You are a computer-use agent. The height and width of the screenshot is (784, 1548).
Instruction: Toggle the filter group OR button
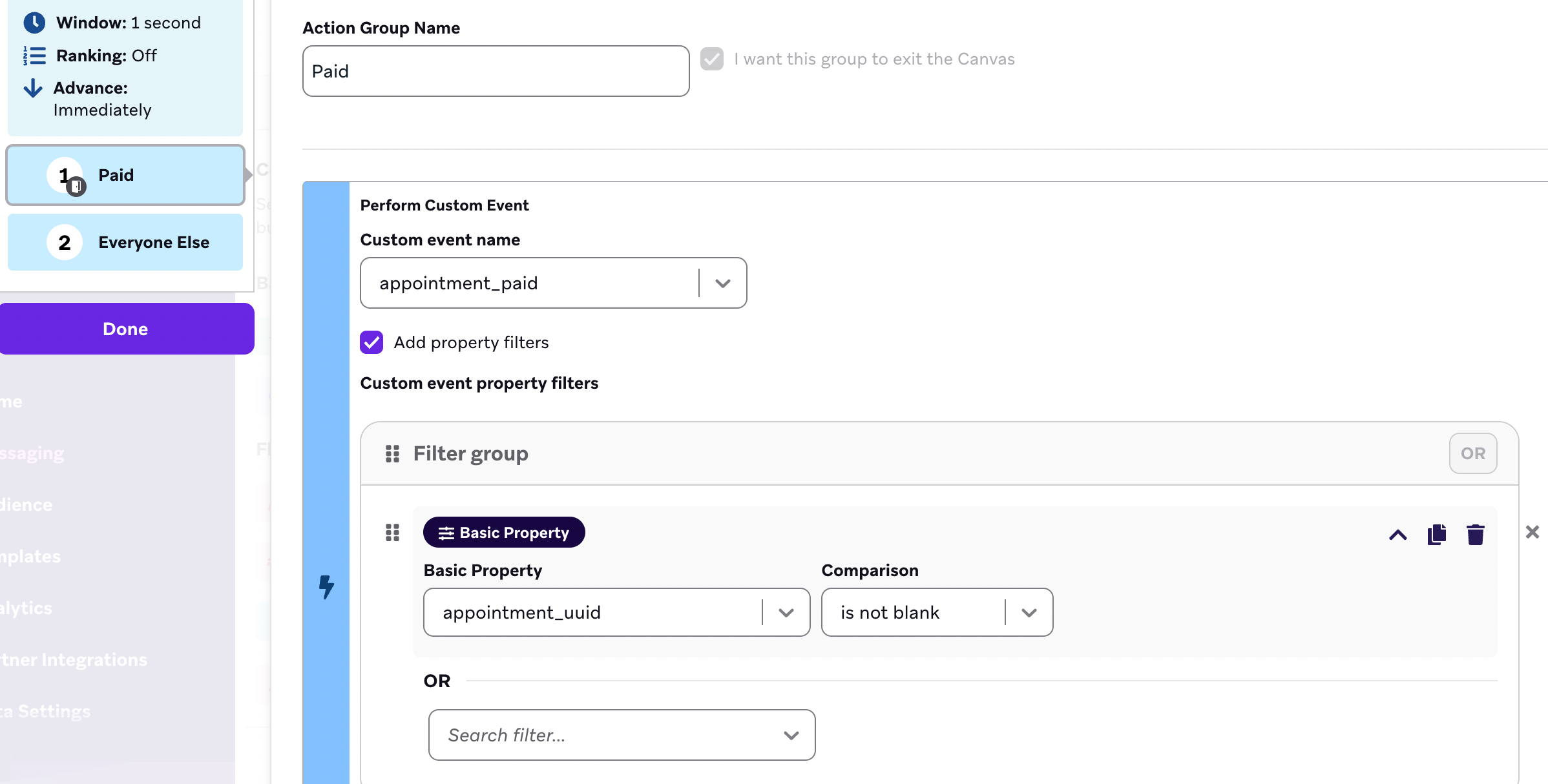pos(1472,453)
